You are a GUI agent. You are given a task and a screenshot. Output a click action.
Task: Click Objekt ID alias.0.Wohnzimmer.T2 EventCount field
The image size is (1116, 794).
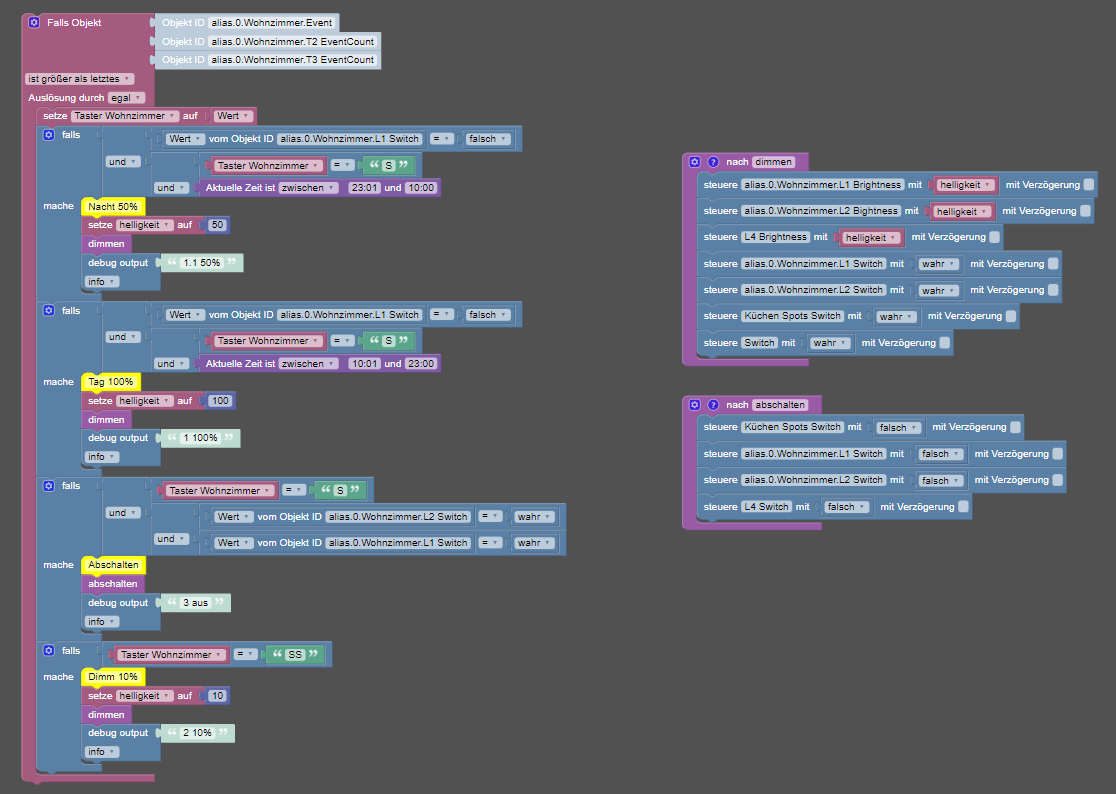[x=293, y=41]
